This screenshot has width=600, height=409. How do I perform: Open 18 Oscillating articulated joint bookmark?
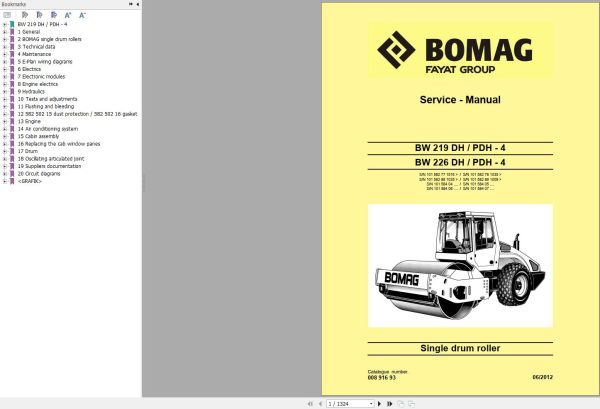click(51, 159)
